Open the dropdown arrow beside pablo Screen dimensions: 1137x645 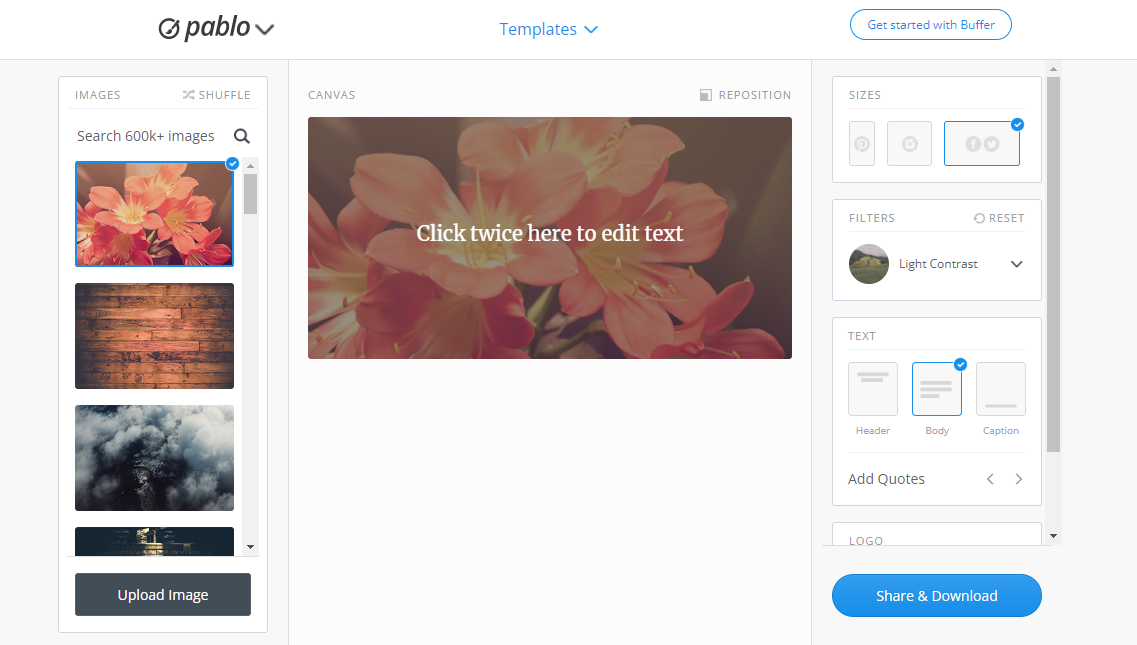coord(265,30)
